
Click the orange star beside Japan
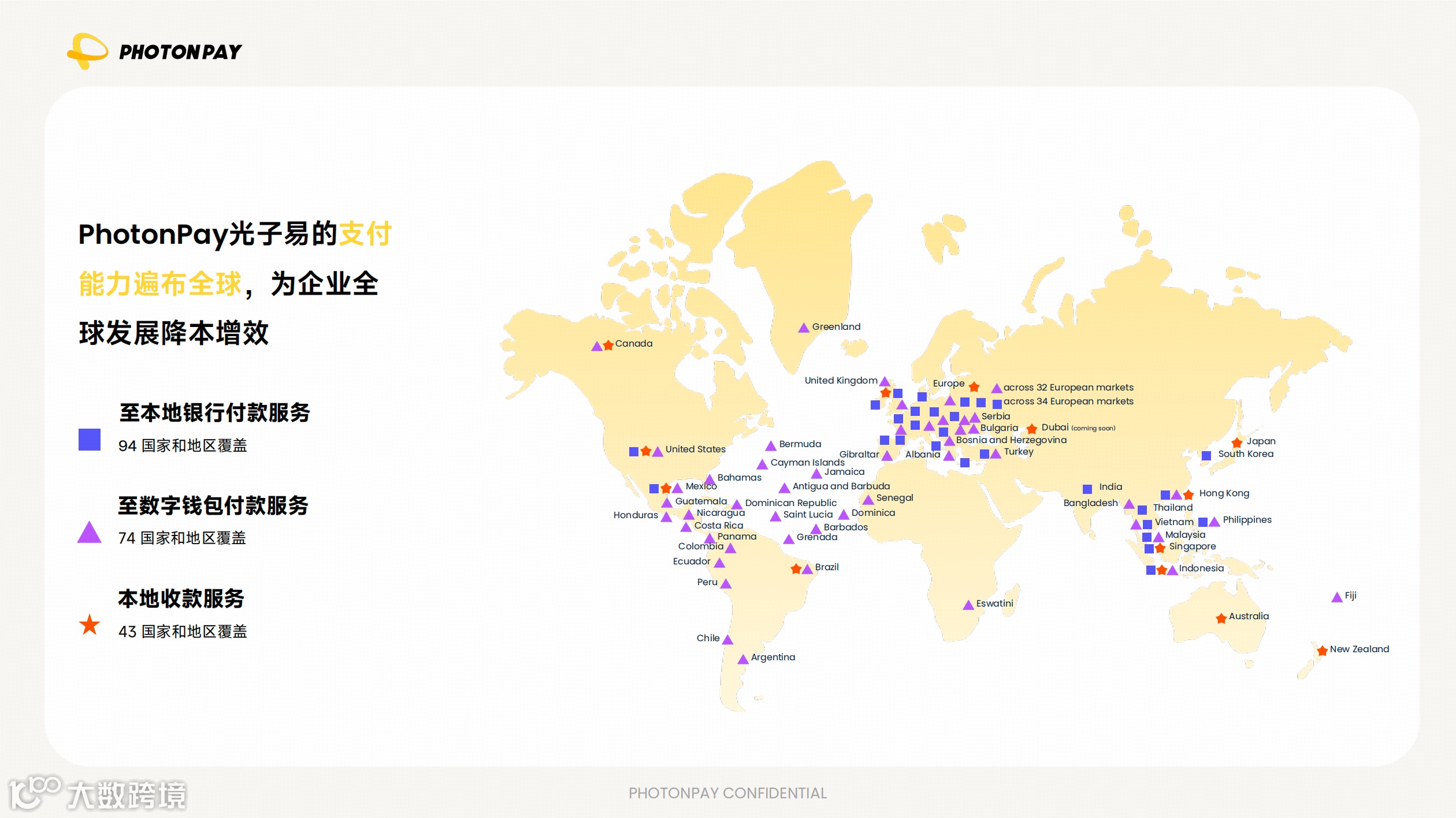coord(1237,443)
